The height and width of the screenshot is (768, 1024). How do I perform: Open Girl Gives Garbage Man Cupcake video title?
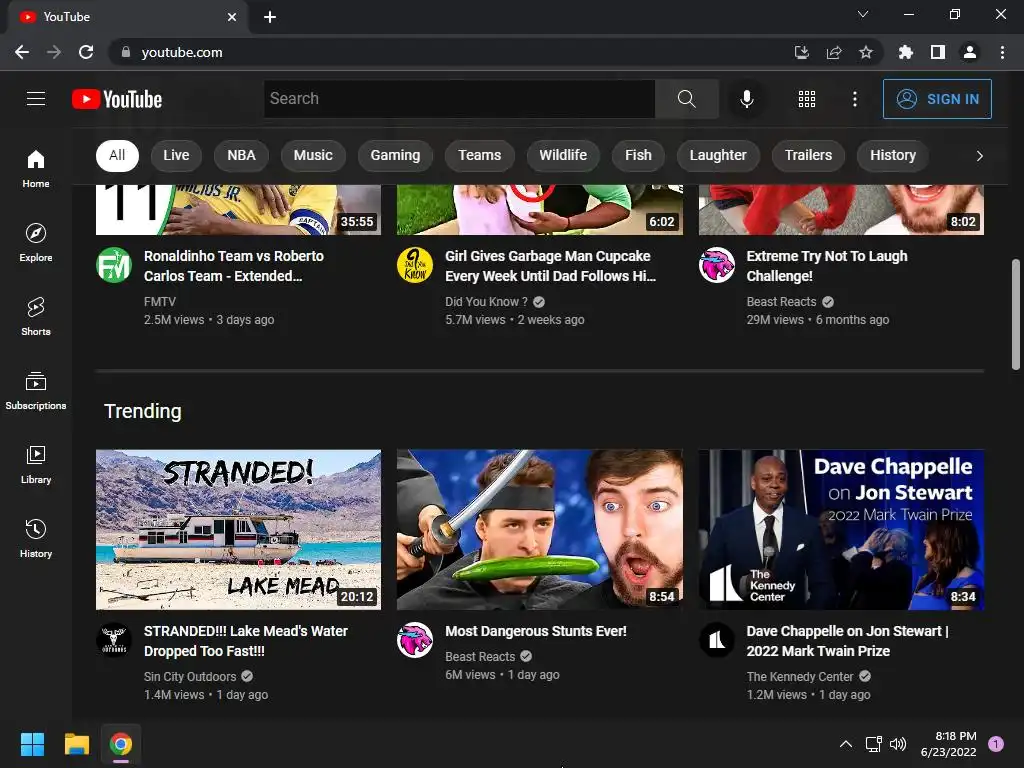[551, 266]
